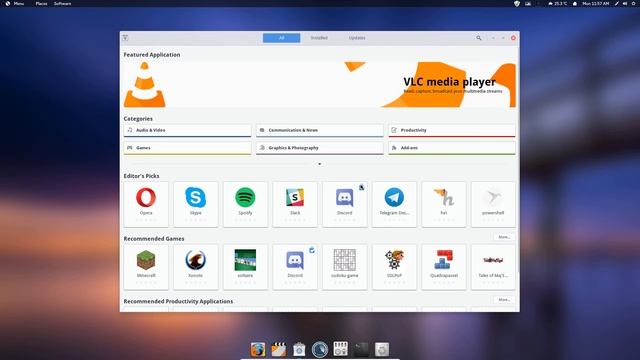Open the Terminal dock icon

(x=361, y=349)
